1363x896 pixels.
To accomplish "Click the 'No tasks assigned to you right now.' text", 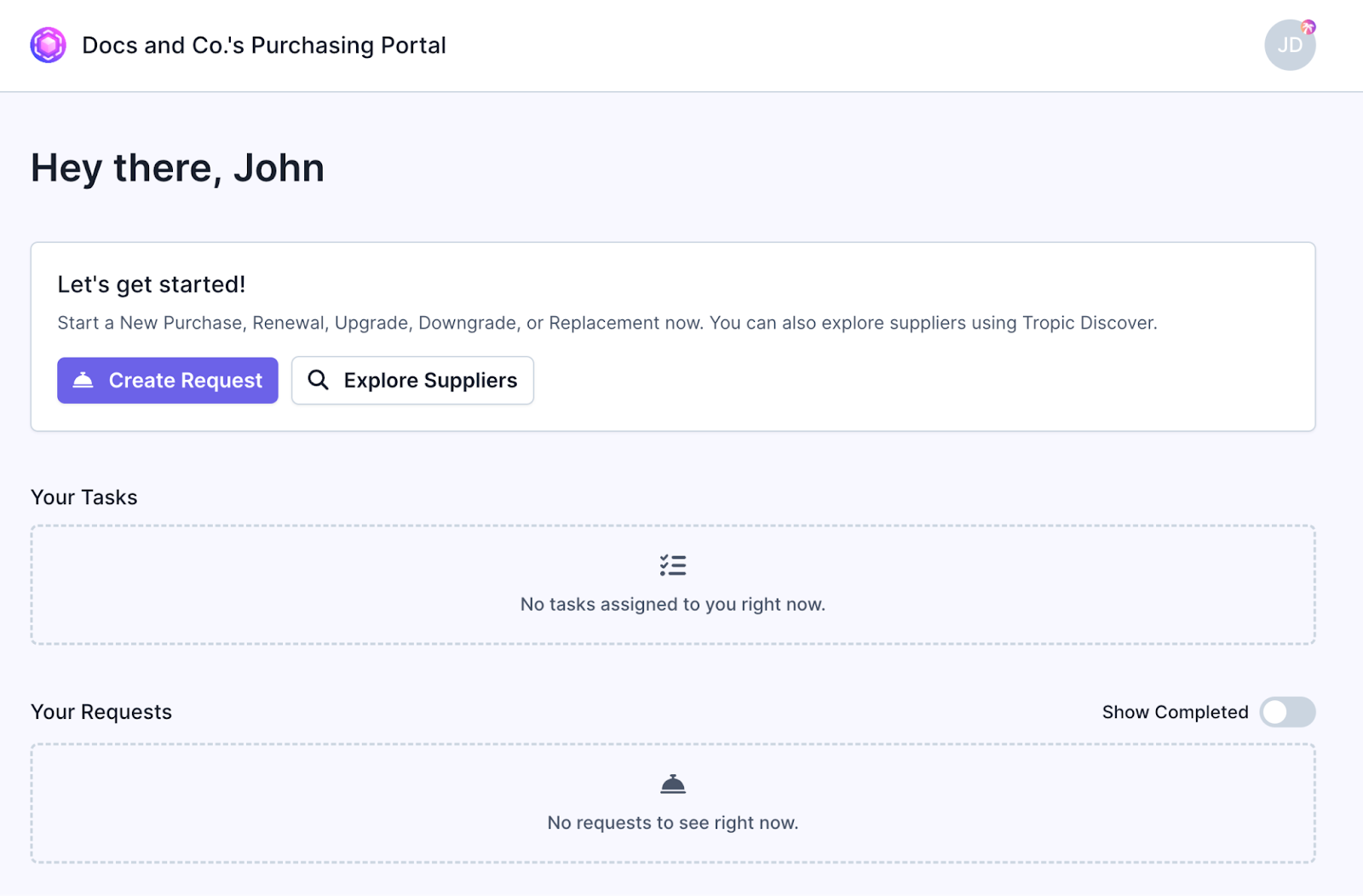I will coord(673,605).
